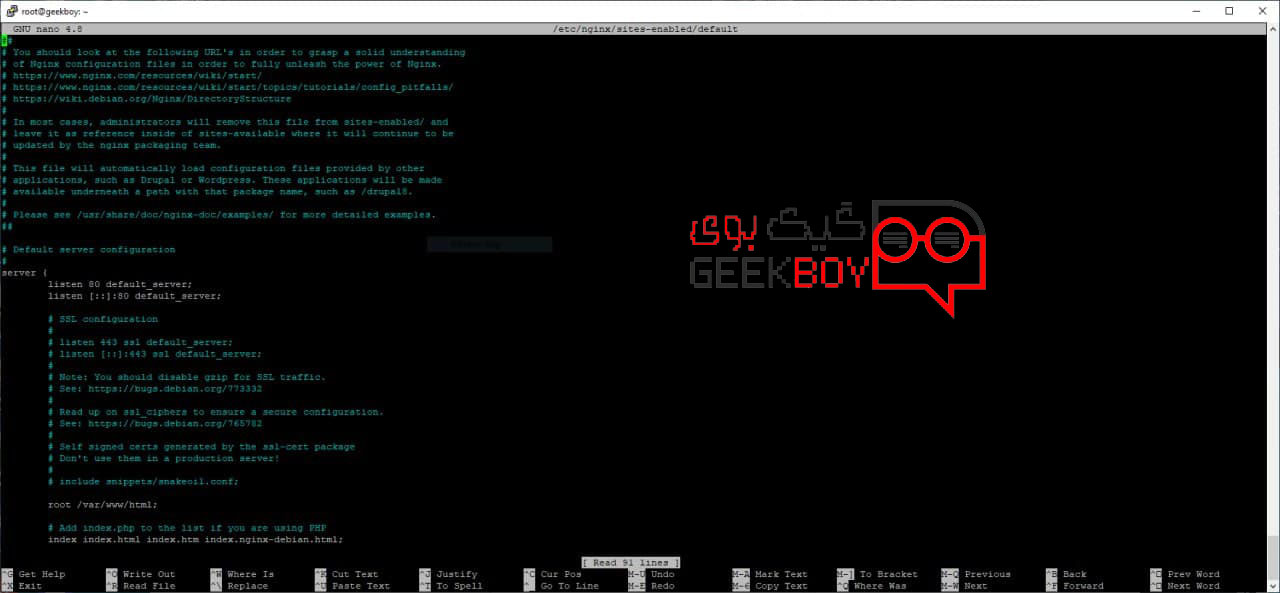Click the Justify shortcut label
This screenshot has height=593, width=1280.
click(456, 574)
